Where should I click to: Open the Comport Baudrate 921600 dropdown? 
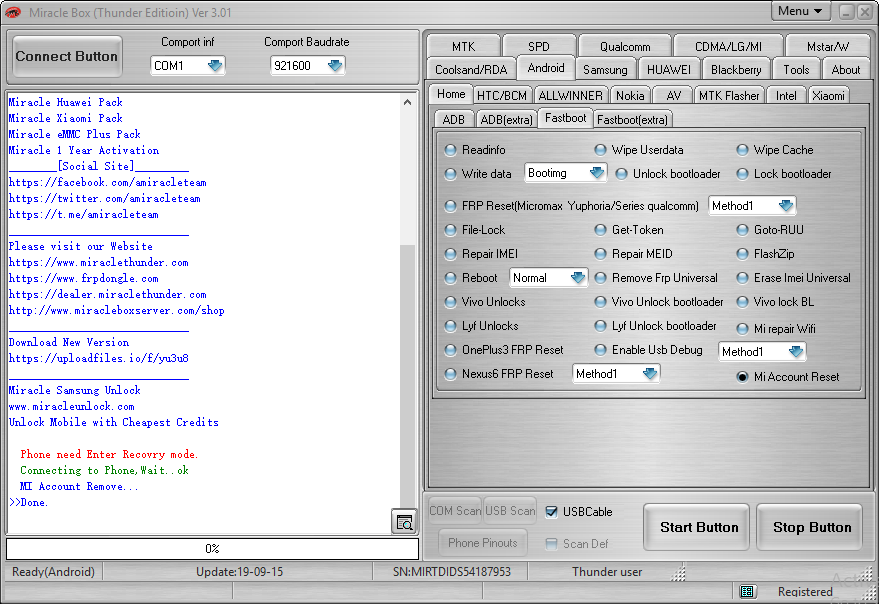point(307,66)
